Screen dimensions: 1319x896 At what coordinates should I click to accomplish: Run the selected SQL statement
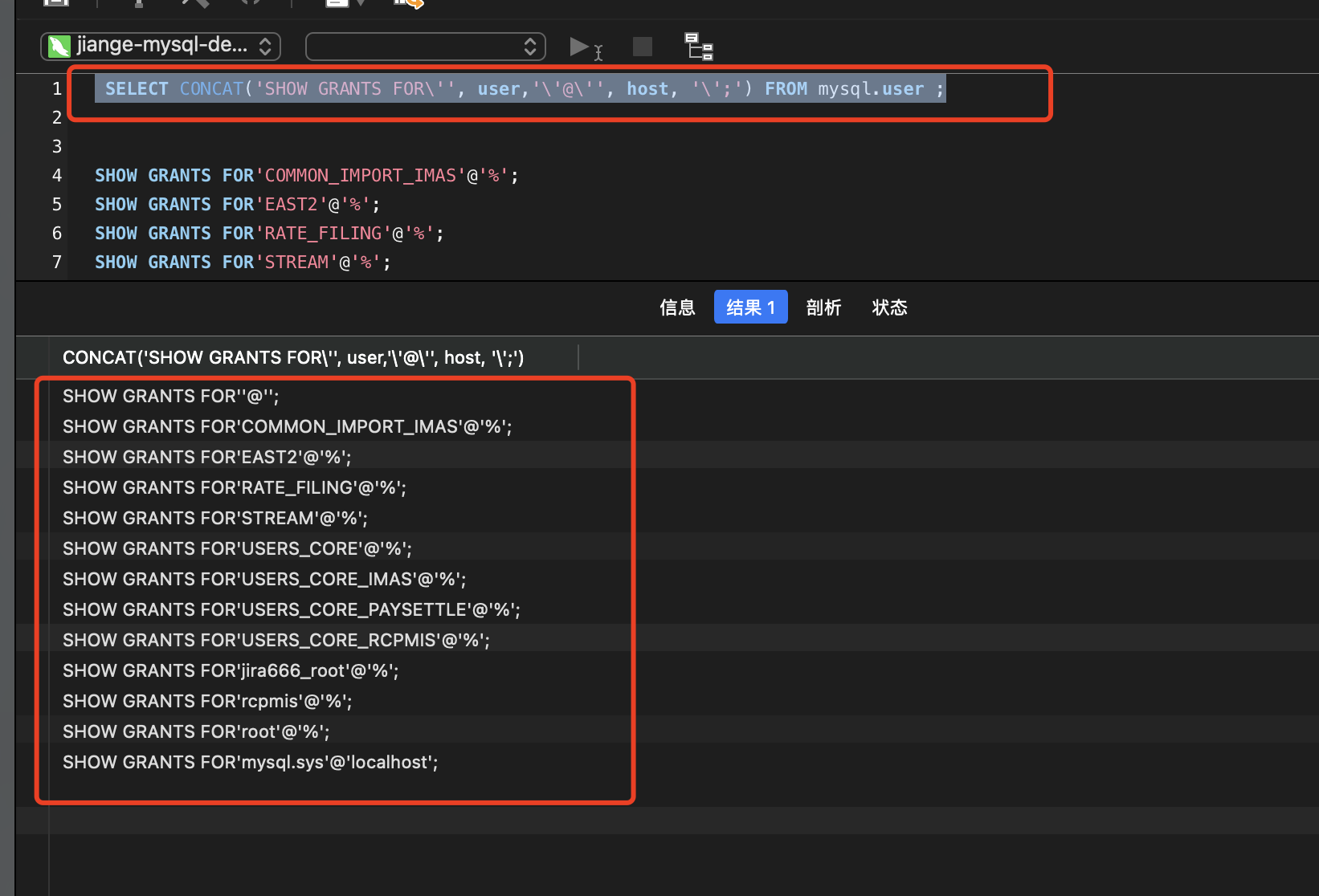click(x=580, y=47)
